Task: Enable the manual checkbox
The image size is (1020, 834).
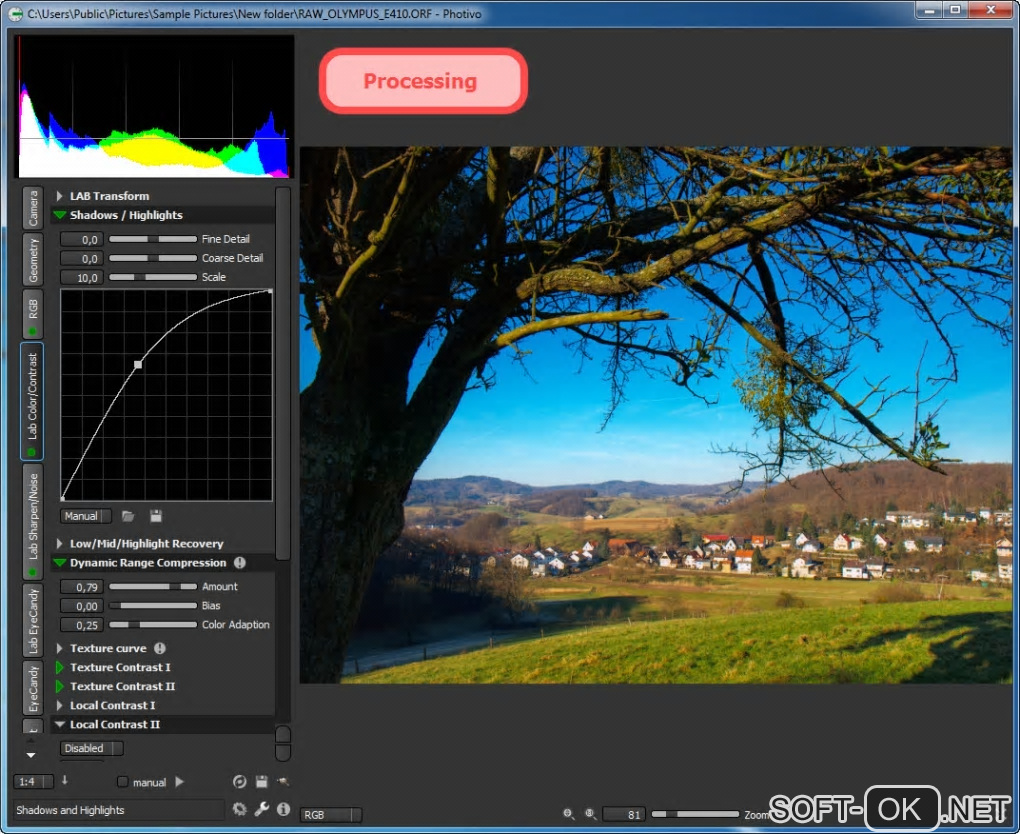Action: point(122,782)
